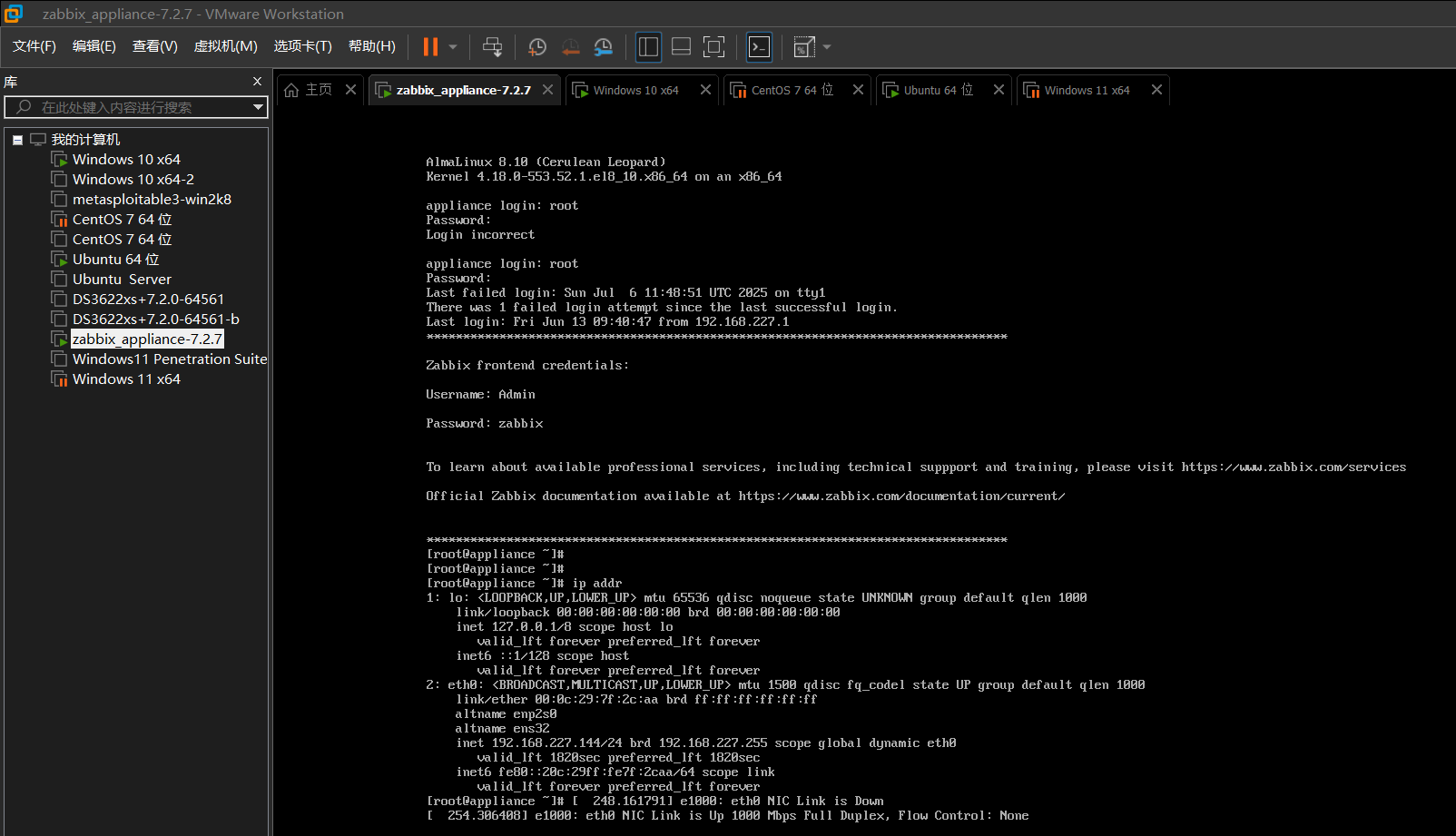
Task: Click the zabbix tab's running VM icon
Action: pyautogui.click(x=383, y=90)
